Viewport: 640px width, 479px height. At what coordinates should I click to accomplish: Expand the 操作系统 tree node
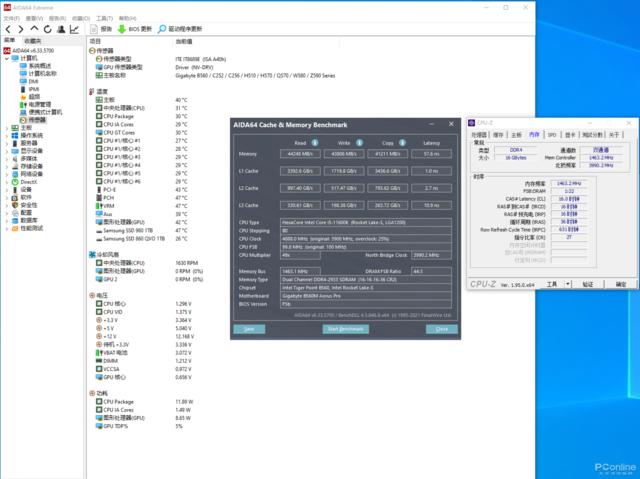click(7, 135)
